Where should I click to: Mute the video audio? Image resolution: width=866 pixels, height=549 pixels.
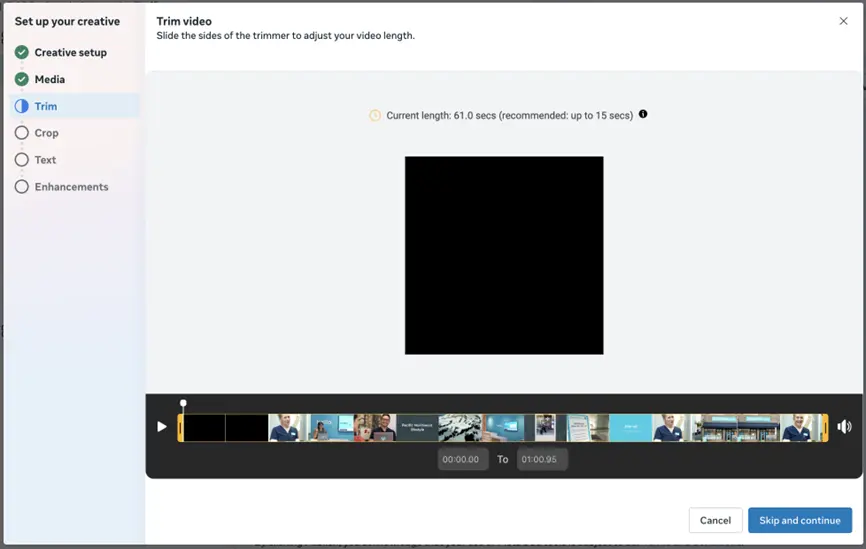click(844, 426)
